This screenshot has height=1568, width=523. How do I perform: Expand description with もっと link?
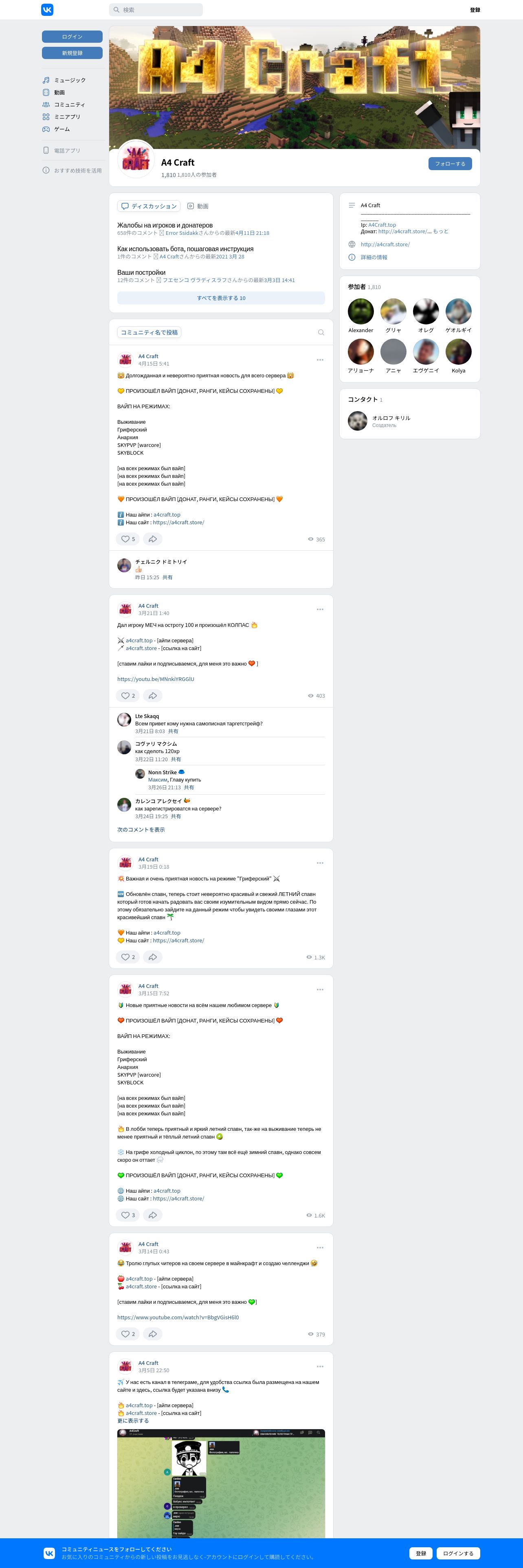441,231
